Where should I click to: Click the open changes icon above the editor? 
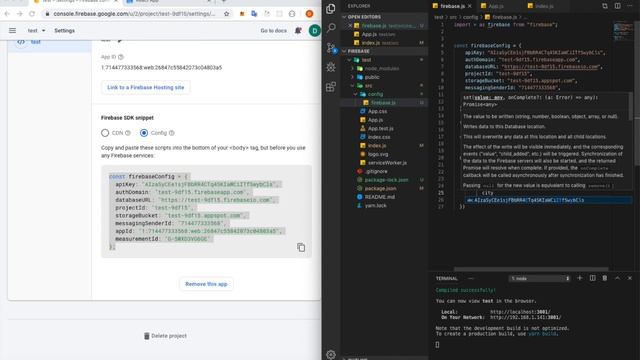pyautogui.click(x=605, y=6)
